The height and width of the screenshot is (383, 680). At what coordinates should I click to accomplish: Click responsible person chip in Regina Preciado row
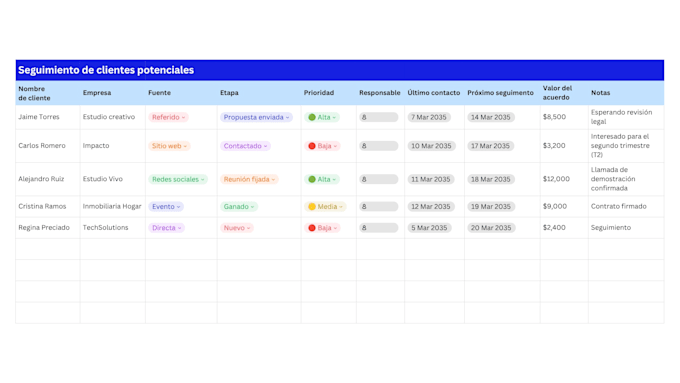[x=379, y=228]
